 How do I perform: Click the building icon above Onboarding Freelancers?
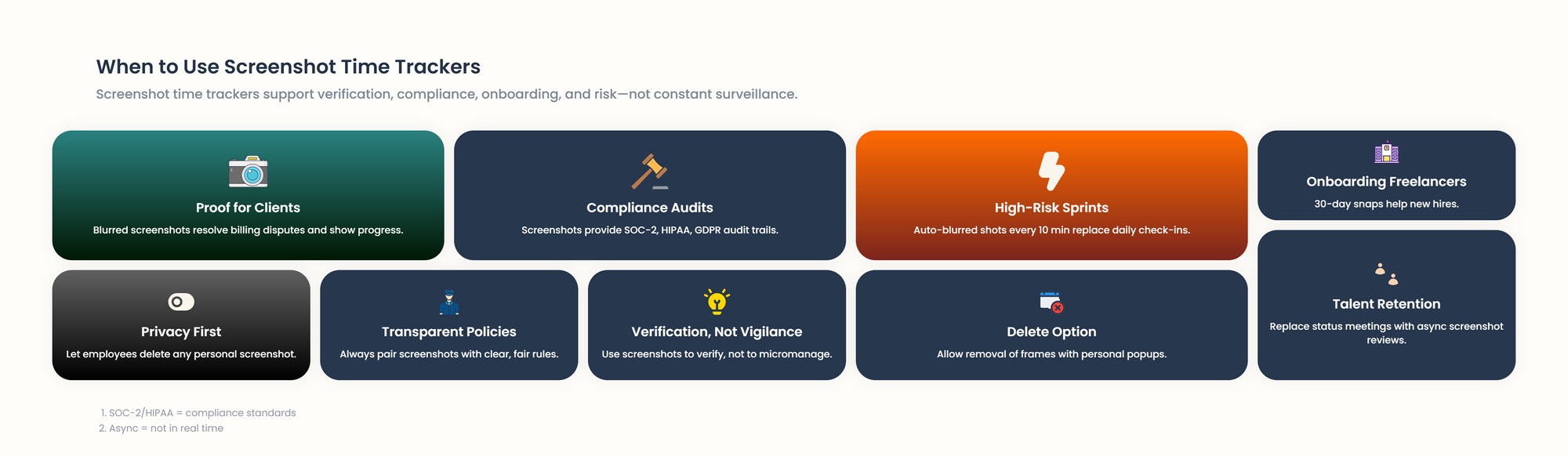pos(1386,153)
